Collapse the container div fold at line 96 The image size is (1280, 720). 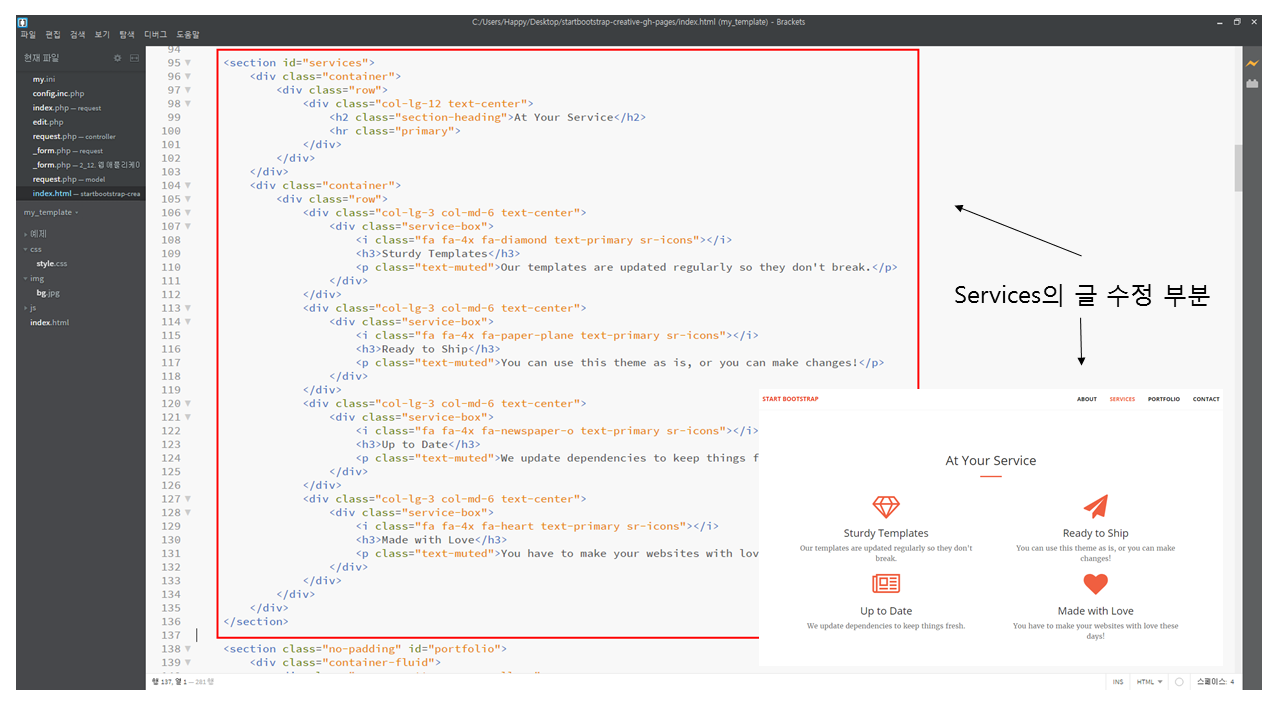tap(188, 76)
